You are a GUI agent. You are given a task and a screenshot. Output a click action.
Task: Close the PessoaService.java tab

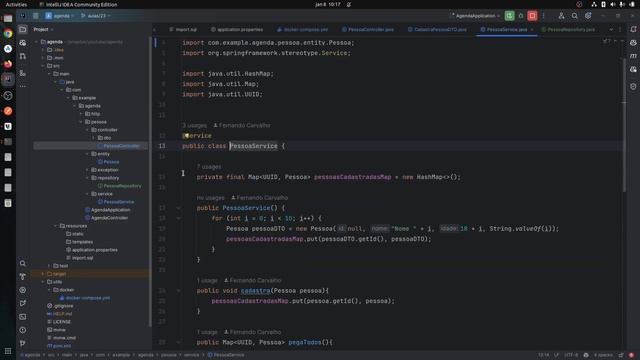tap(532, 29)
